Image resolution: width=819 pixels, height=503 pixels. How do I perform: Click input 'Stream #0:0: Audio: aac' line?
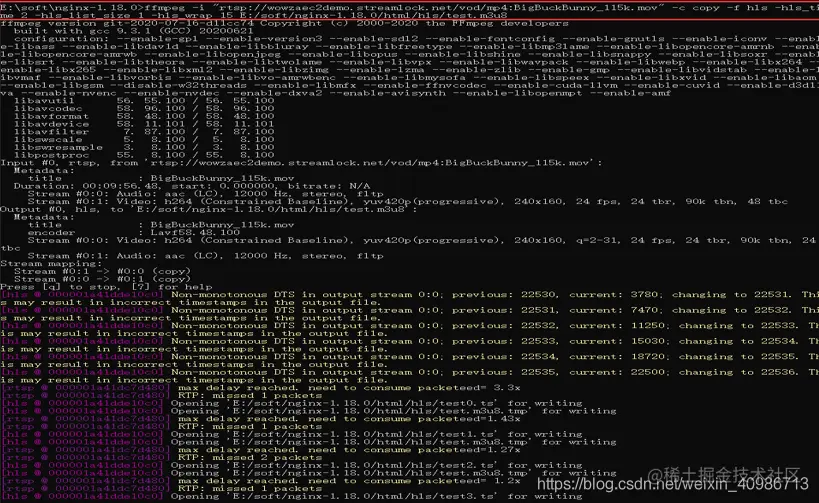(x=205, y=194)
